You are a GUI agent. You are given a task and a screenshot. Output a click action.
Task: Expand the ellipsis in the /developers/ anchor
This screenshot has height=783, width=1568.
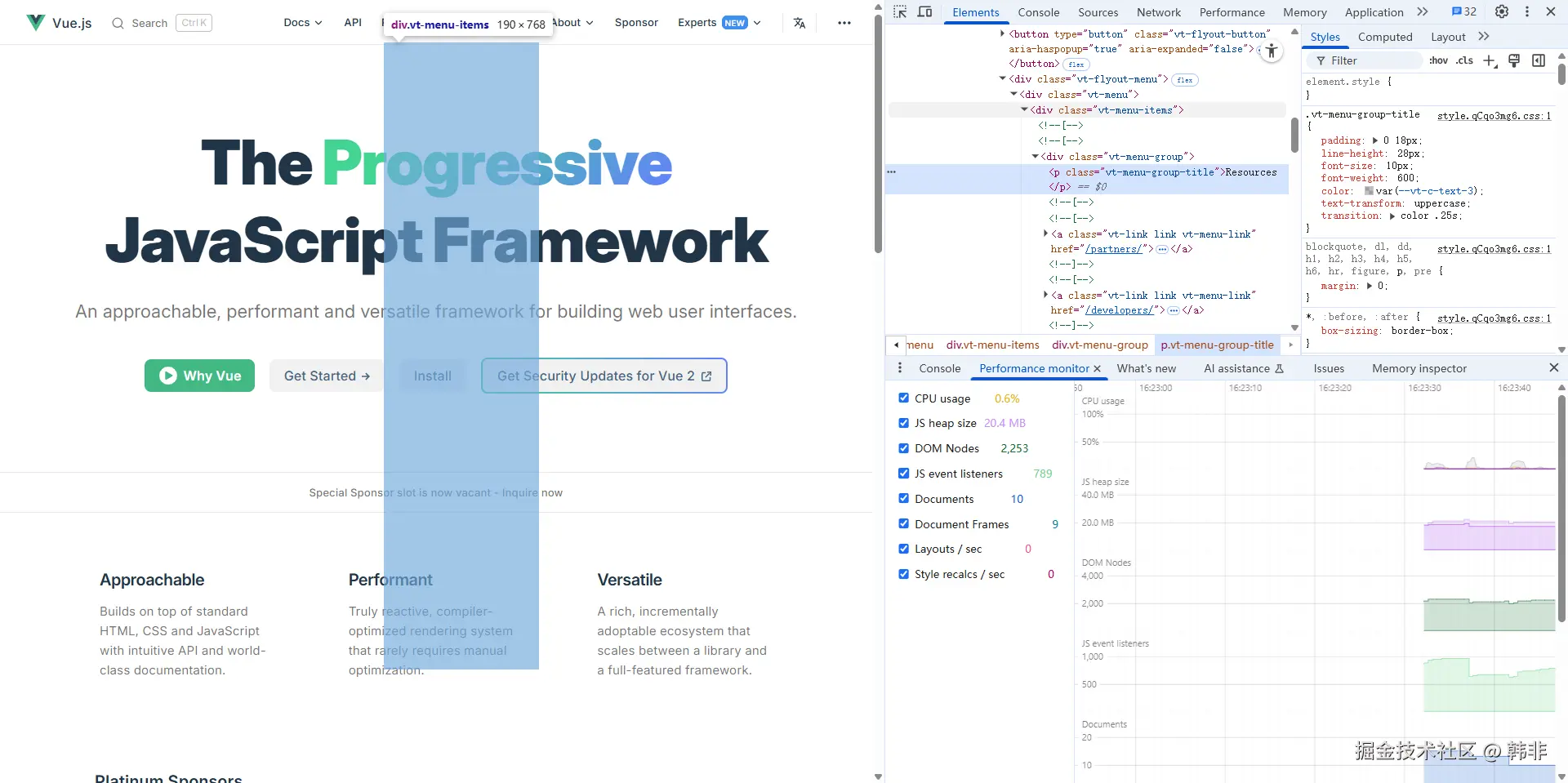tap(1174, 310)
